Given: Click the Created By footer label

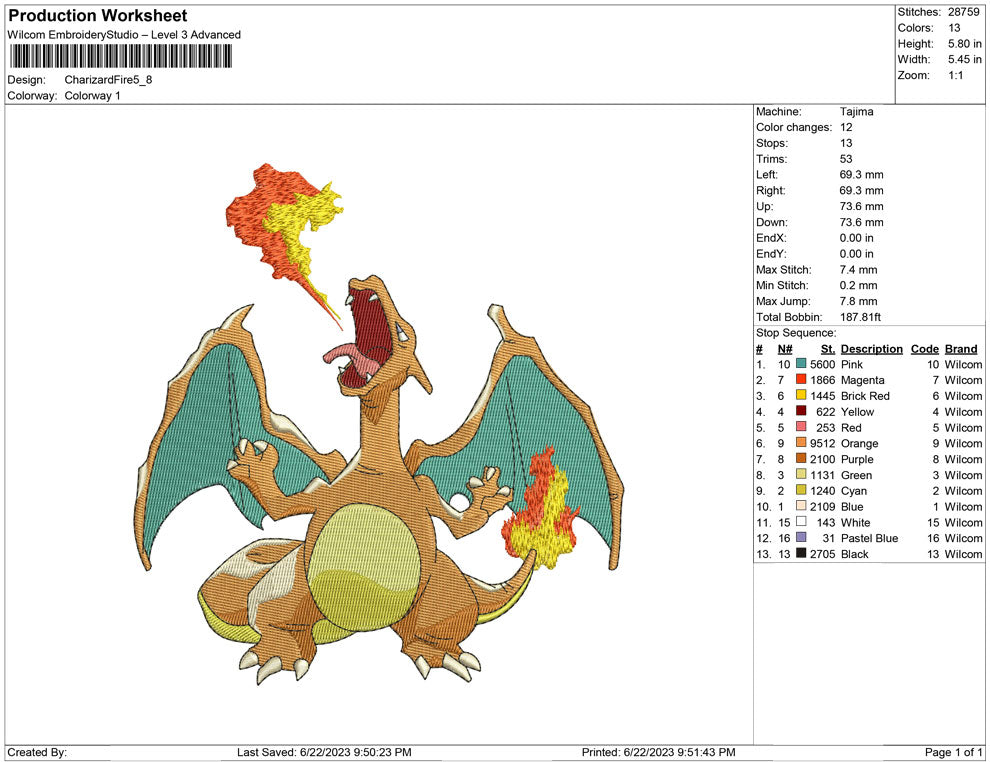Looking at the screenshot, I should [37, 752].
